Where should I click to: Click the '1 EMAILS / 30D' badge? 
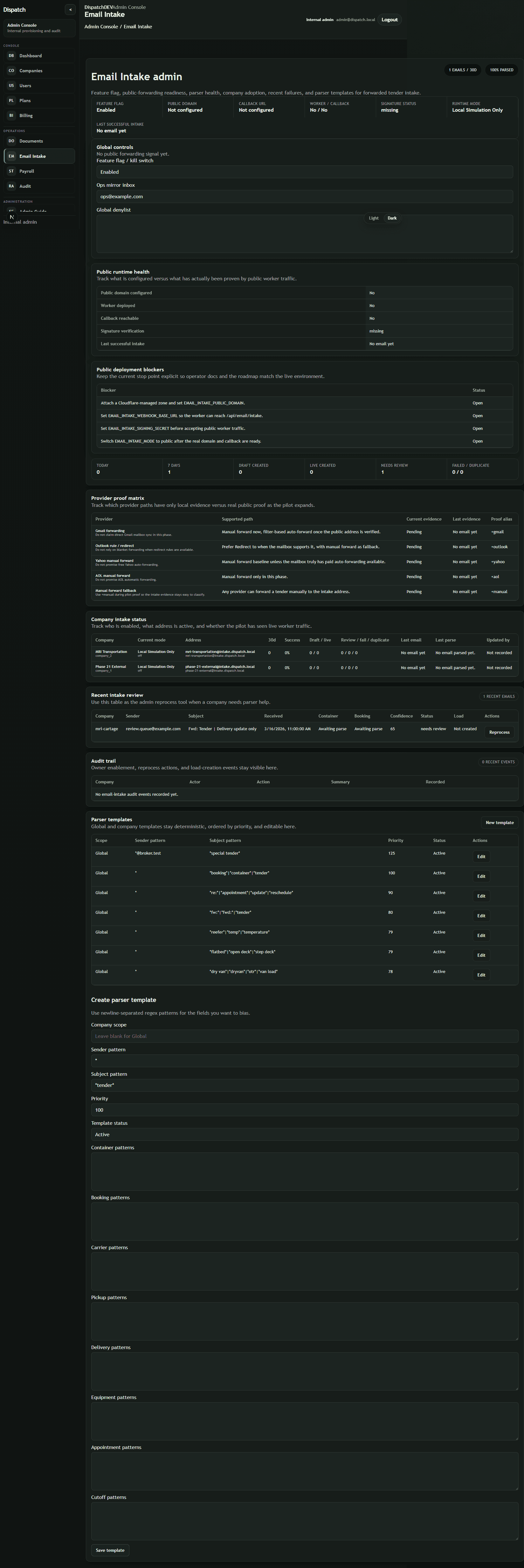coord(463,70)
